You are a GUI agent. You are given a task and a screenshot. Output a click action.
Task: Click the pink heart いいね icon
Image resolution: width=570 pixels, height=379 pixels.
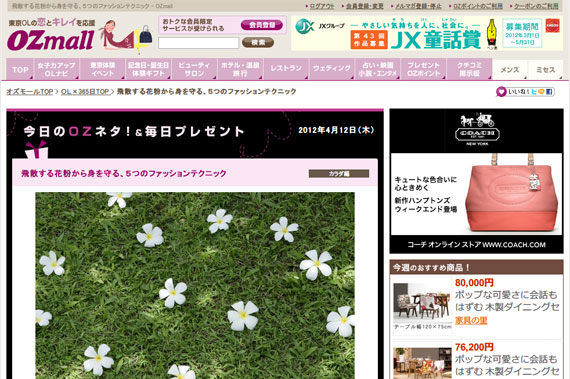coord(501,92)
